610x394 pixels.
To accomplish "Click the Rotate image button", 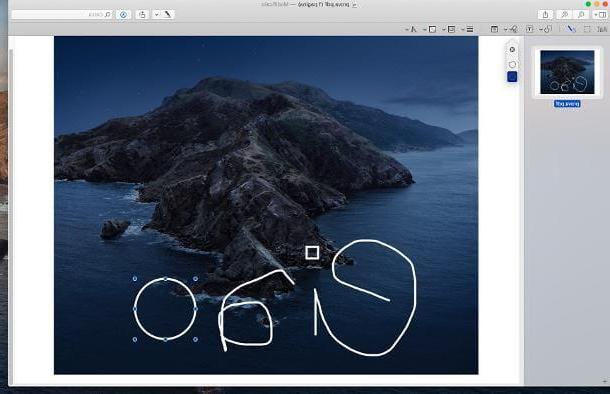I will [142, 14].
